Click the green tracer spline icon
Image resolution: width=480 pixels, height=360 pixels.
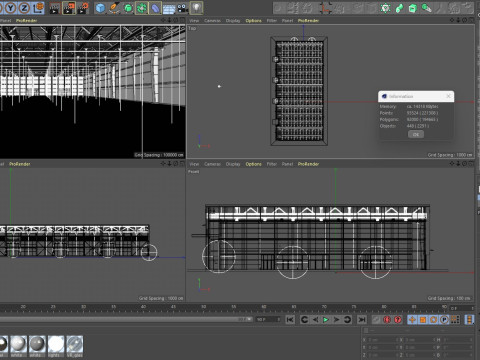click(399, 8)
